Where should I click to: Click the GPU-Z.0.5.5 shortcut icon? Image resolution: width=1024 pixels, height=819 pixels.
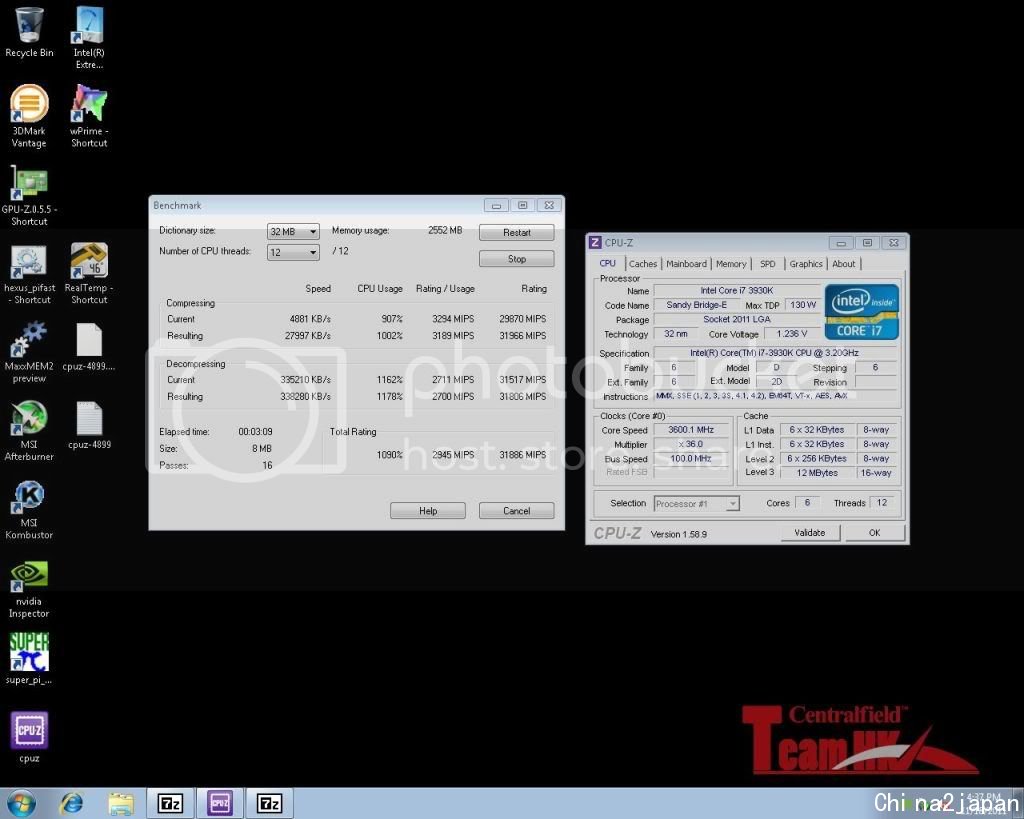click(29, 195)
